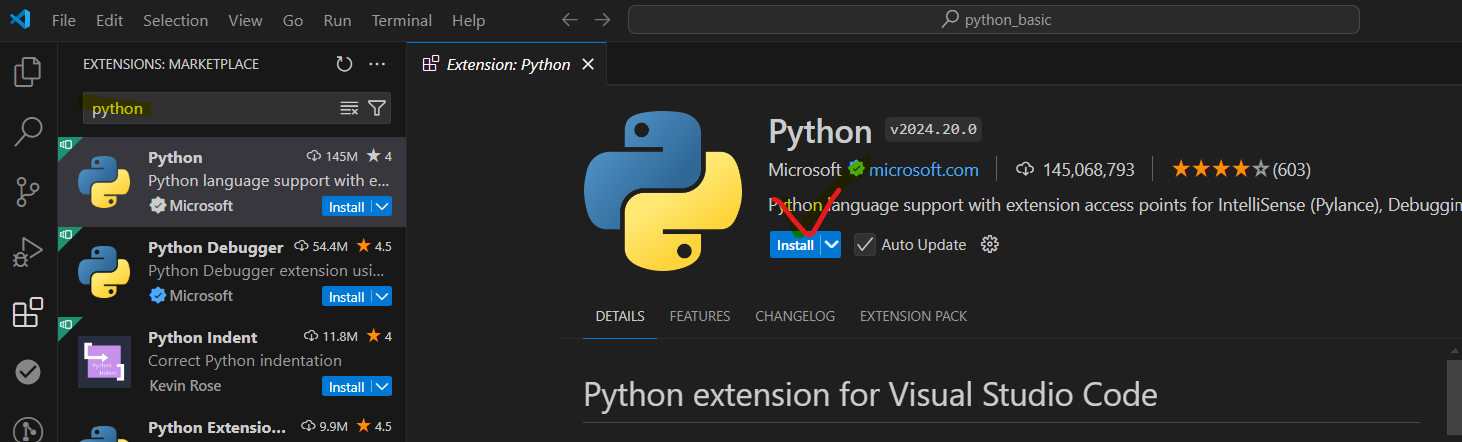Open the Edit menu
The height and width of the screenshot is (442, 1462).
(x=110, y=20)
